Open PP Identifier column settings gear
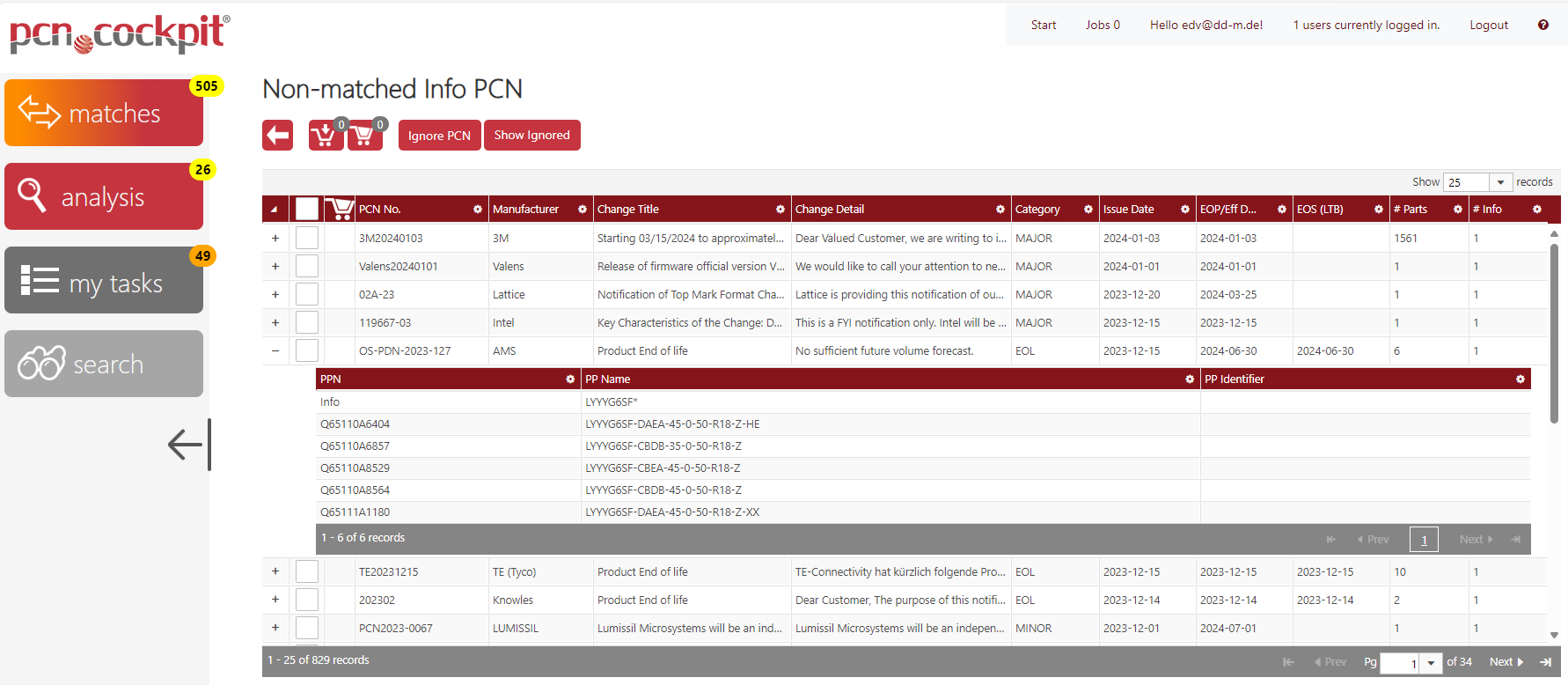Image resolution: width=1568 pixels, height=685 pixels. (x=1520, y=379)
